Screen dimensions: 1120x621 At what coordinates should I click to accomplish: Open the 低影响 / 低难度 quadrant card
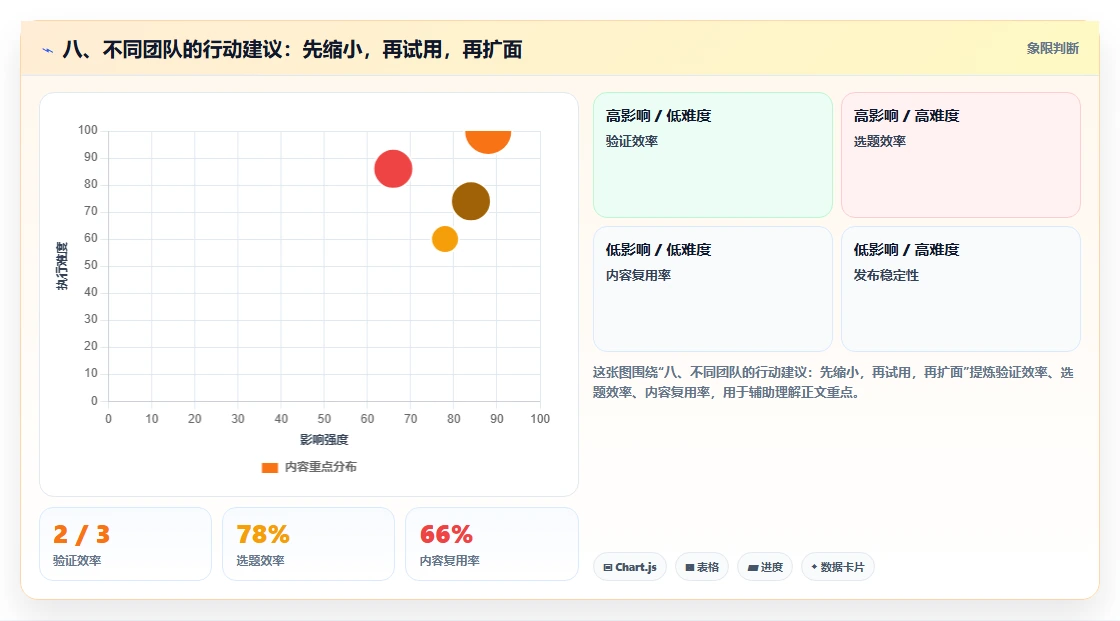point(712,289)
